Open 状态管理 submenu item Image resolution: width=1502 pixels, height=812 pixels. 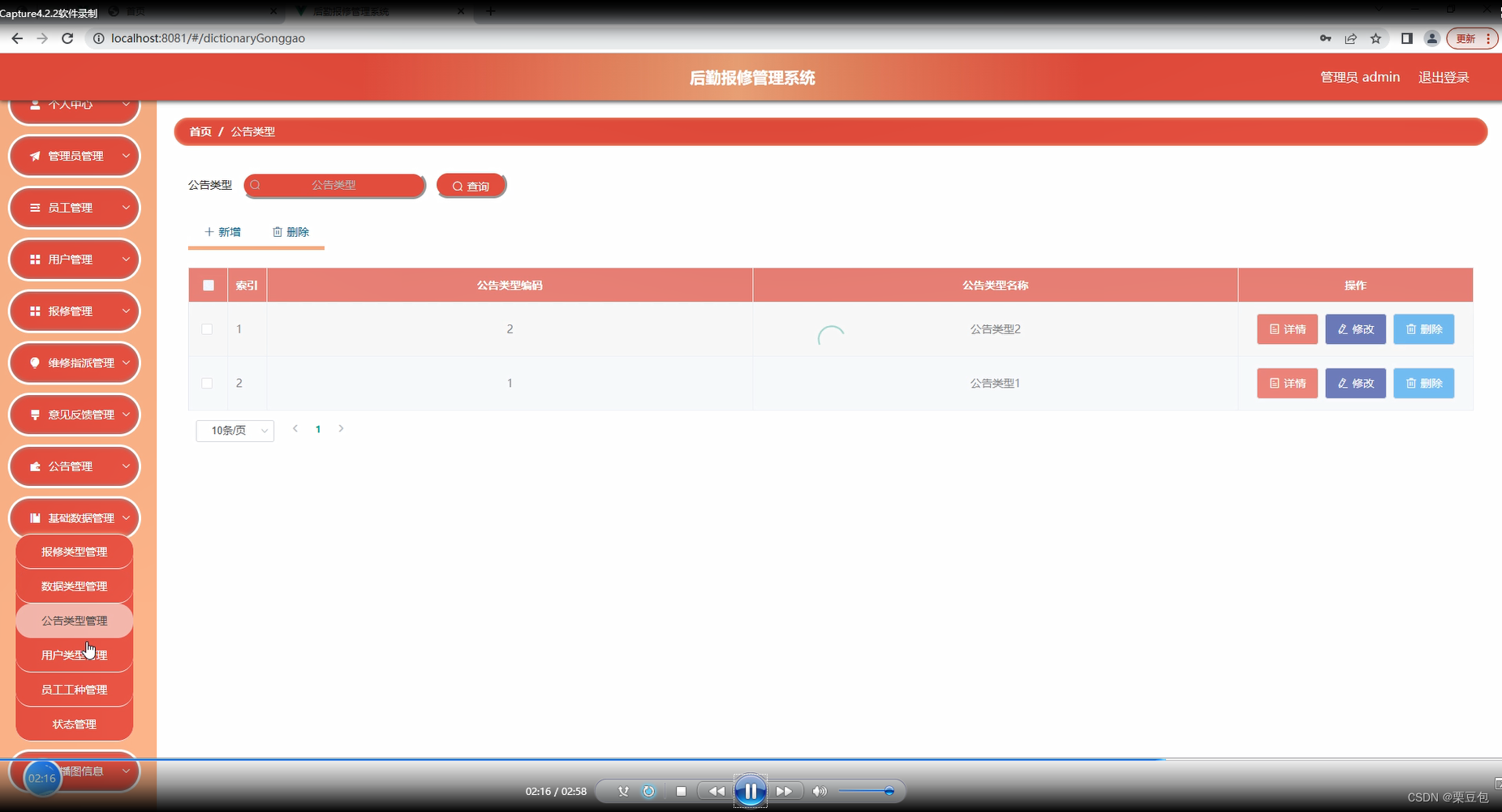click(75, 724)
